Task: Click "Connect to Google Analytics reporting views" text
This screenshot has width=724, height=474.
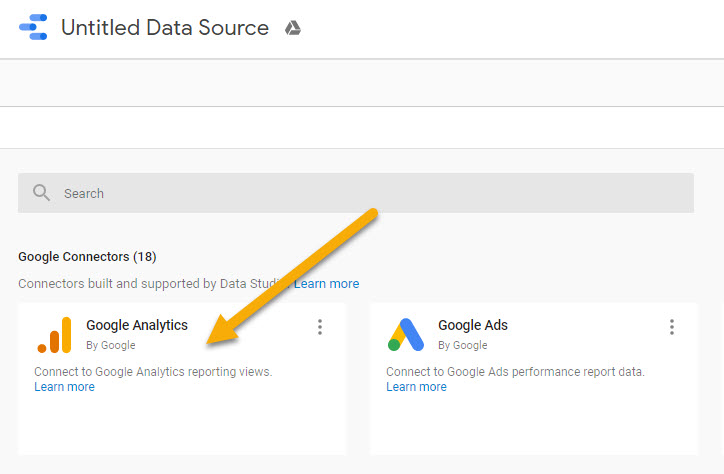Action: pos(153,372)
